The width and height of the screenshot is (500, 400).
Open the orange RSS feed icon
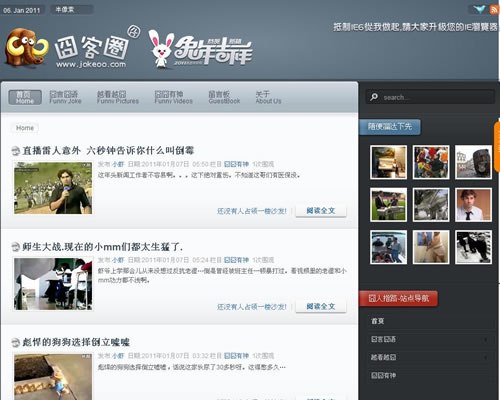[494, 9]
